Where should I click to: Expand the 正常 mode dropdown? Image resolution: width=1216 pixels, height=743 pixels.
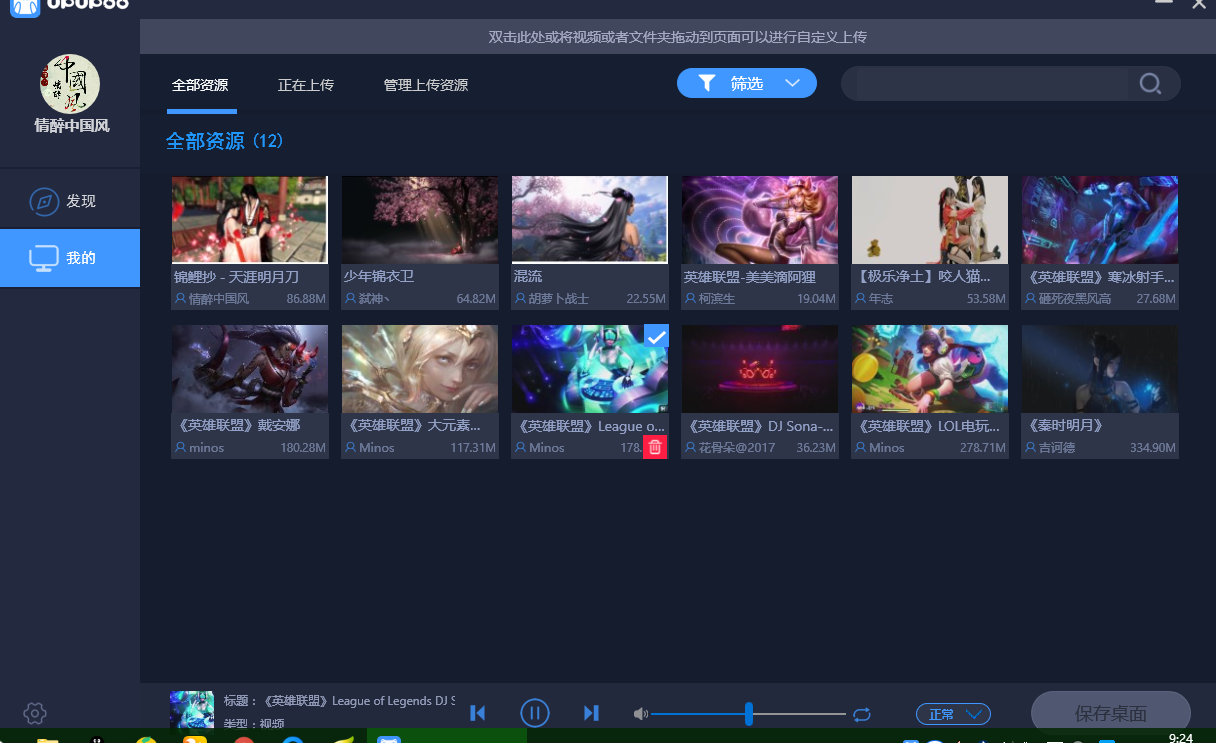(x=953, y=714)
